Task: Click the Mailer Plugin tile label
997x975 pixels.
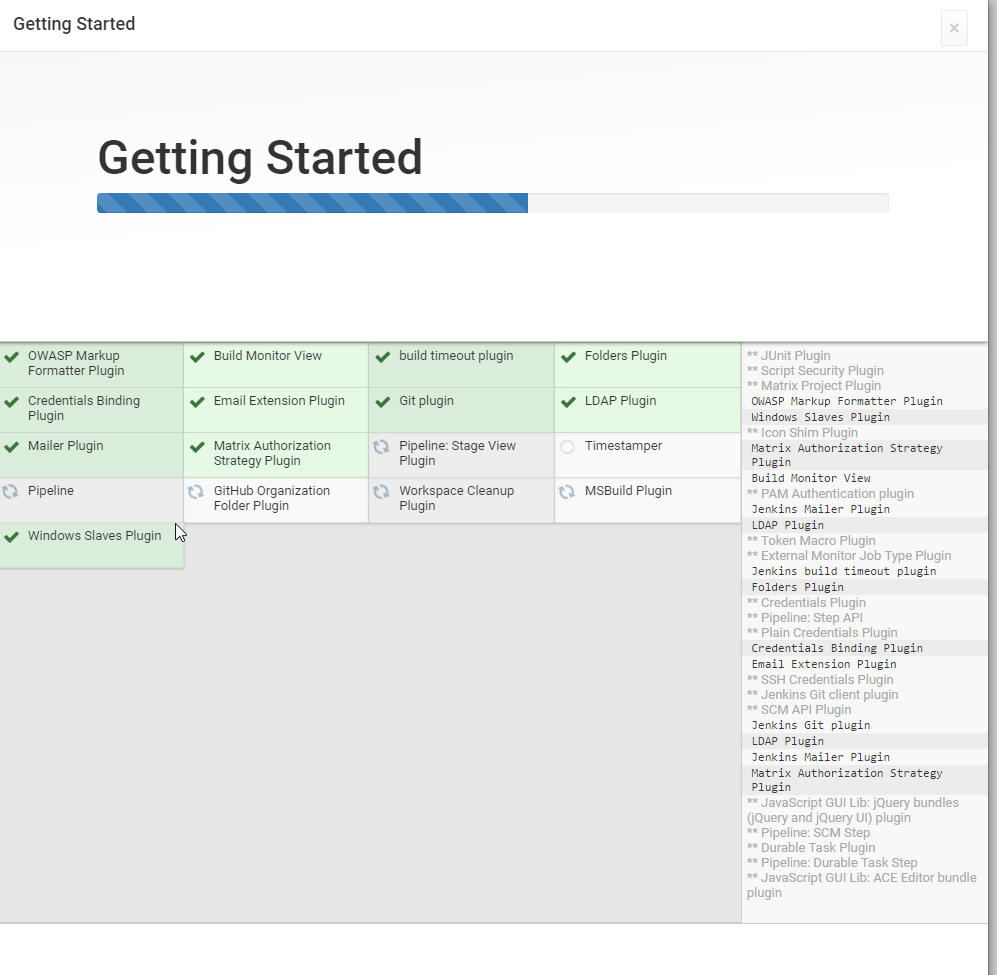Action: (x=65, y=446)
